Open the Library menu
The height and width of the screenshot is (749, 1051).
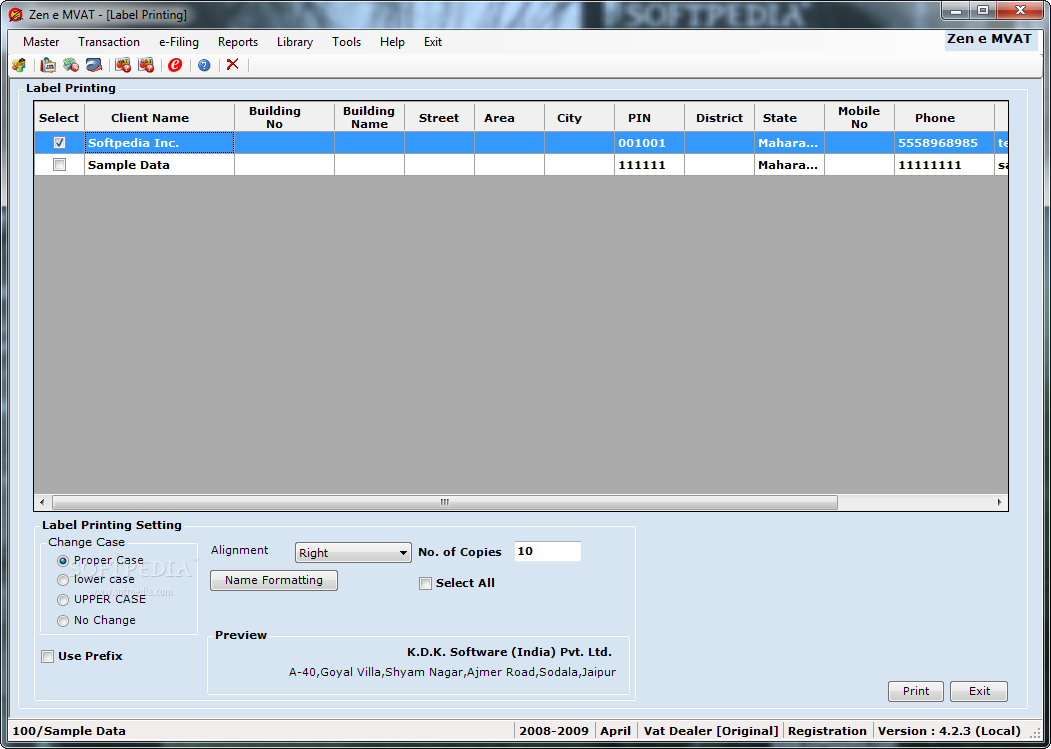click(295, 42)
